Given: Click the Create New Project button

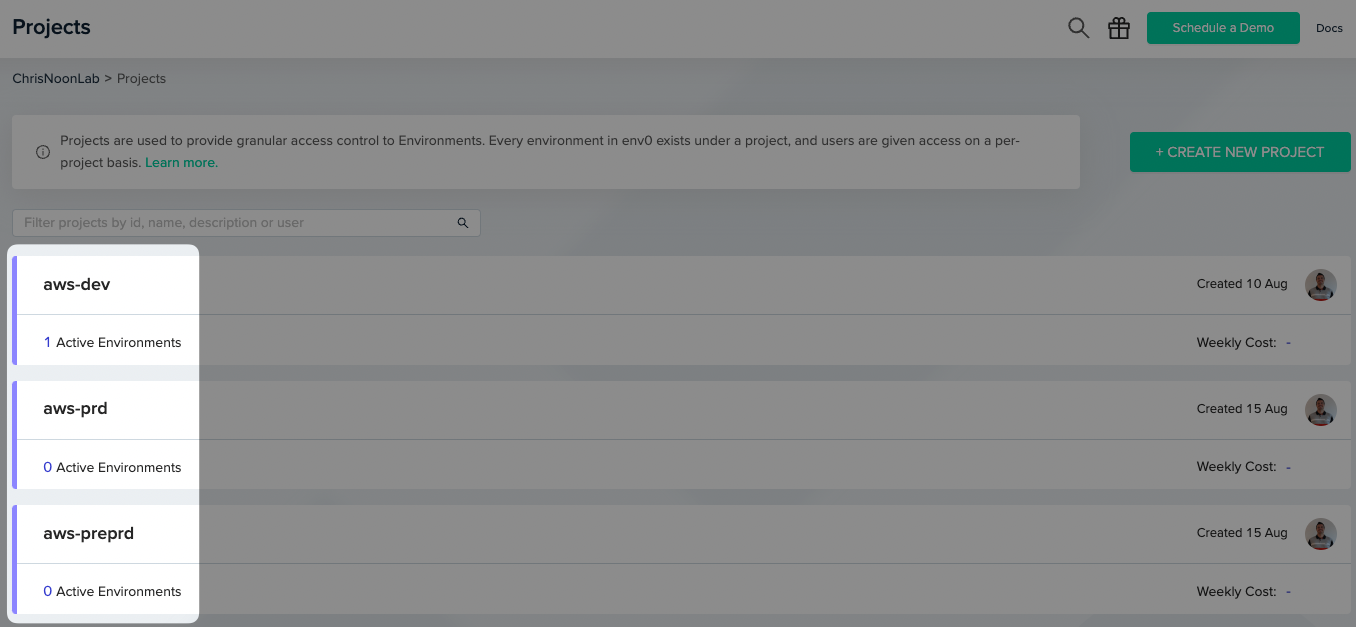Looking at the screenshot, I should pos(1239,152).
